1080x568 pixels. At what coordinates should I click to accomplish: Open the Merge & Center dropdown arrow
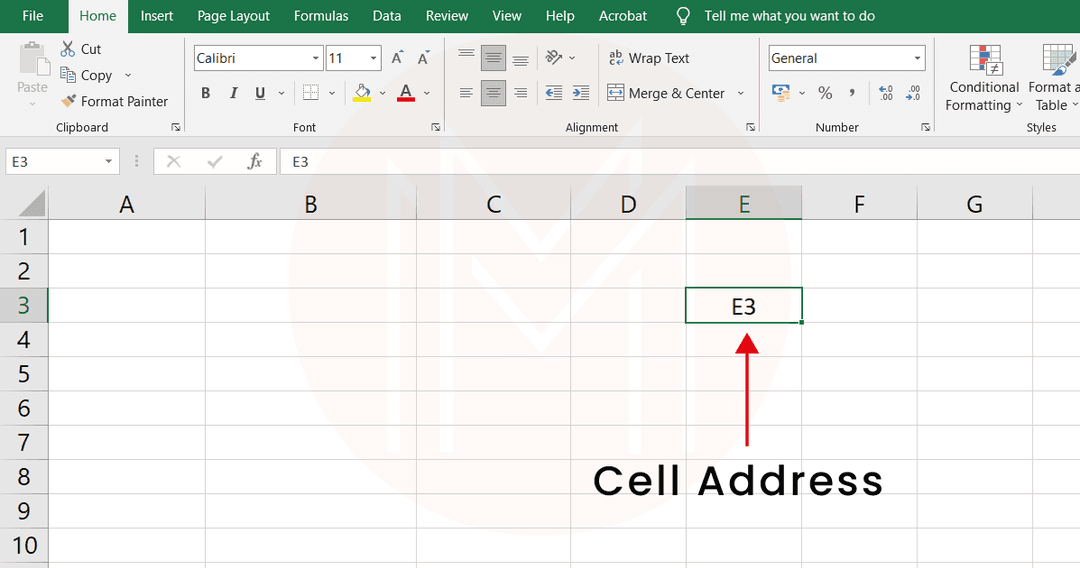741,93
